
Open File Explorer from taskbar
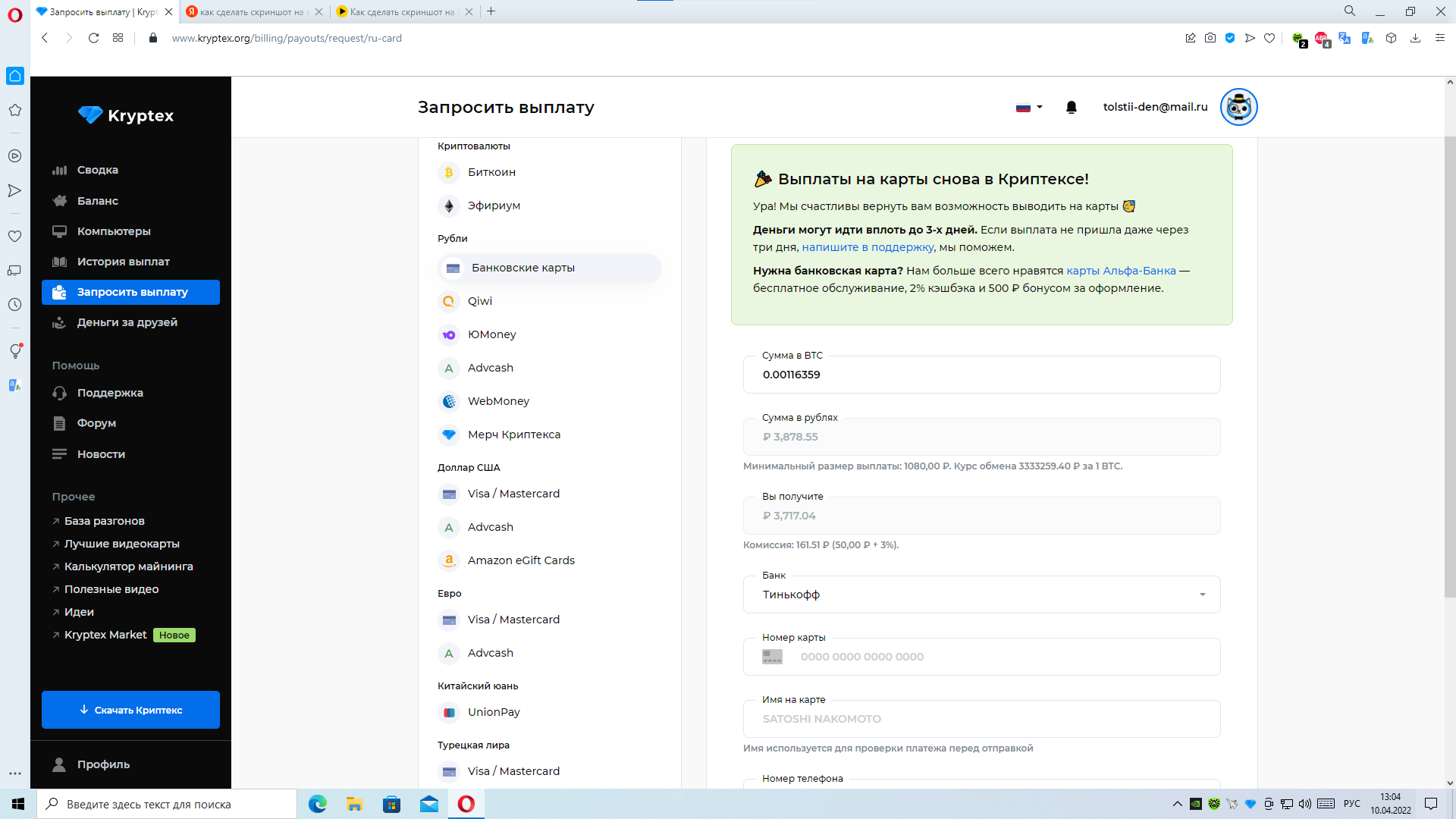tap(354, 804)
